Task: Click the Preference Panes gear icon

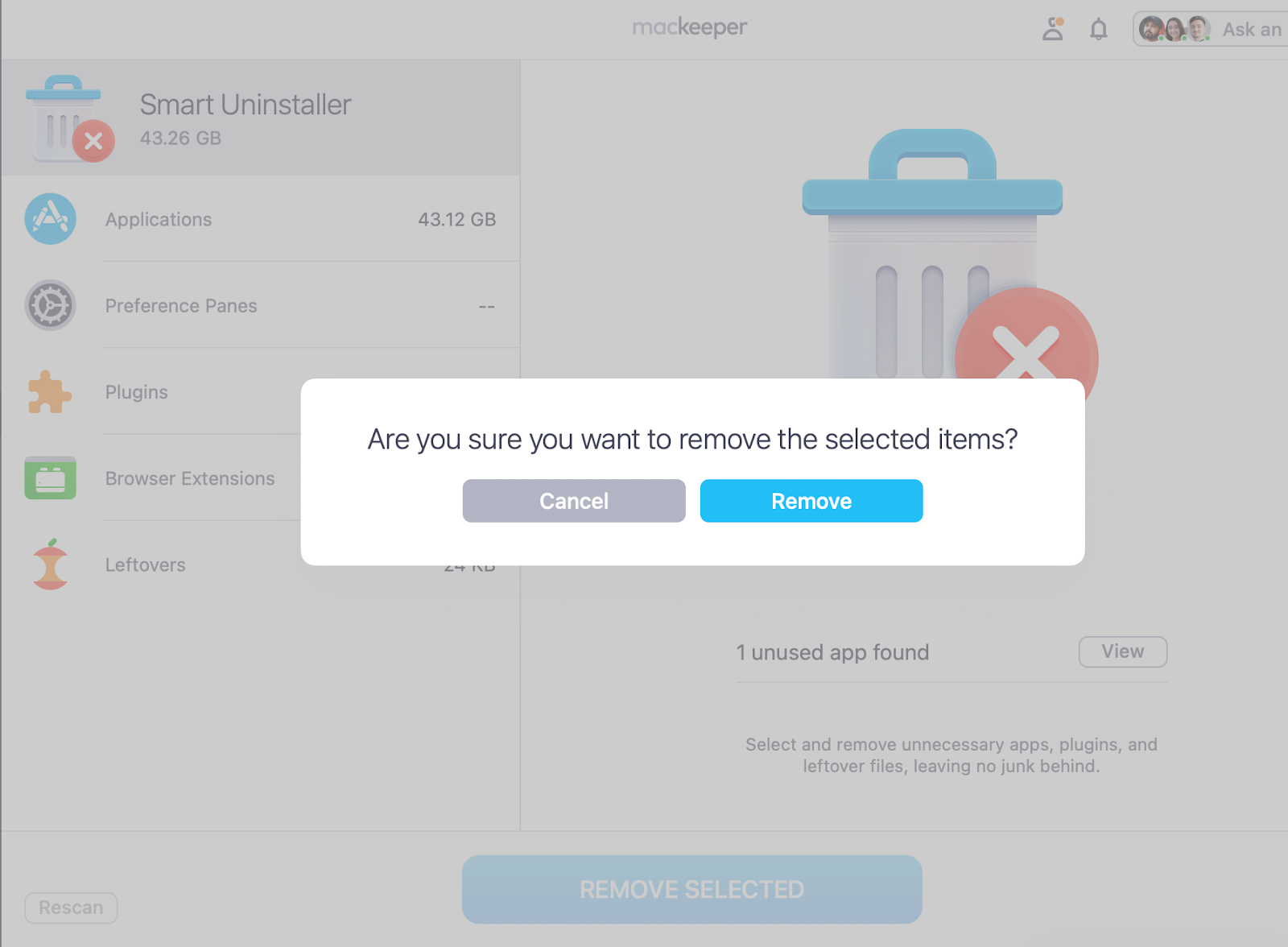Action: coord(50,306)
